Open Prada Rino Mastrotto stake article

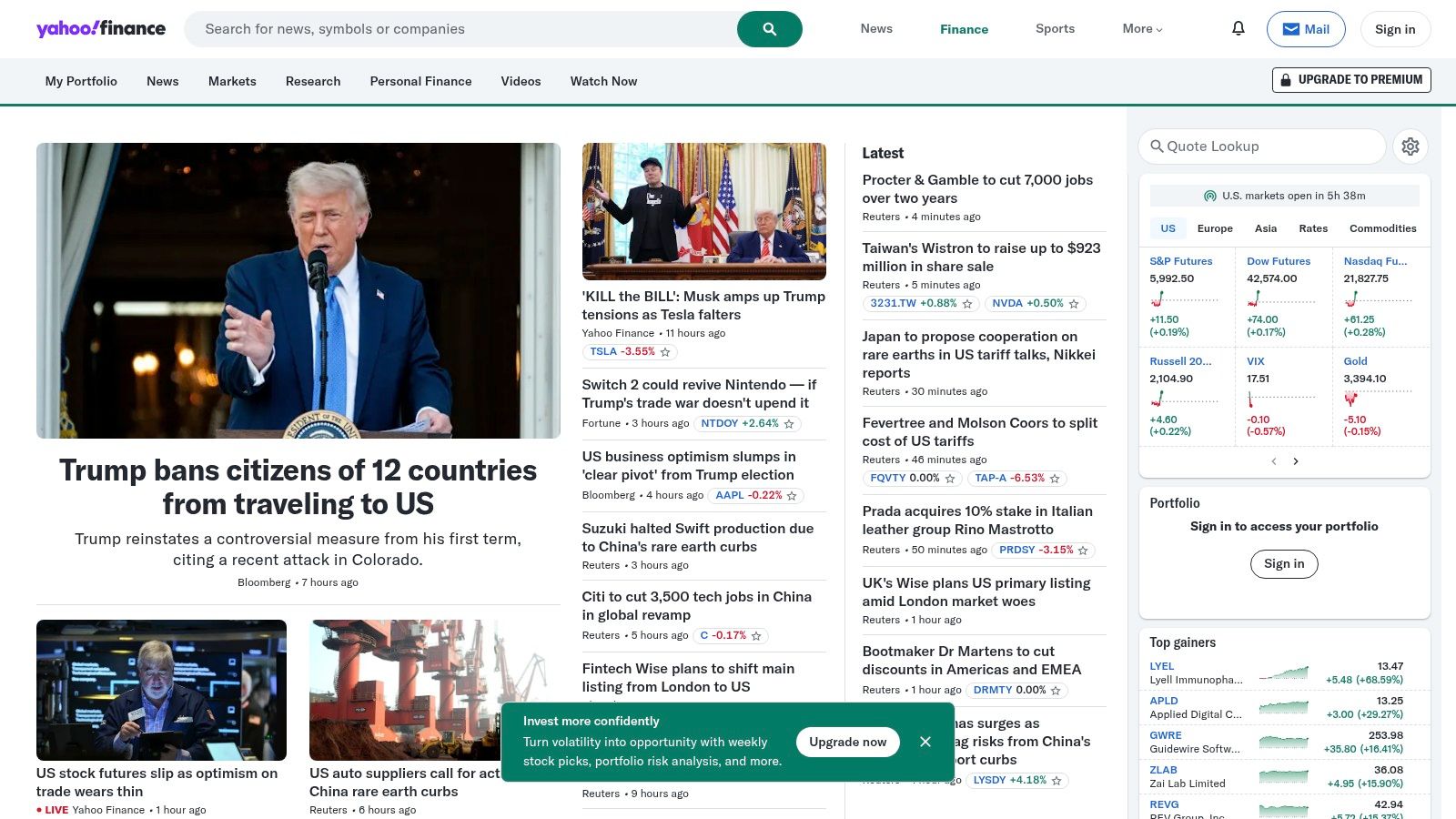977,521
